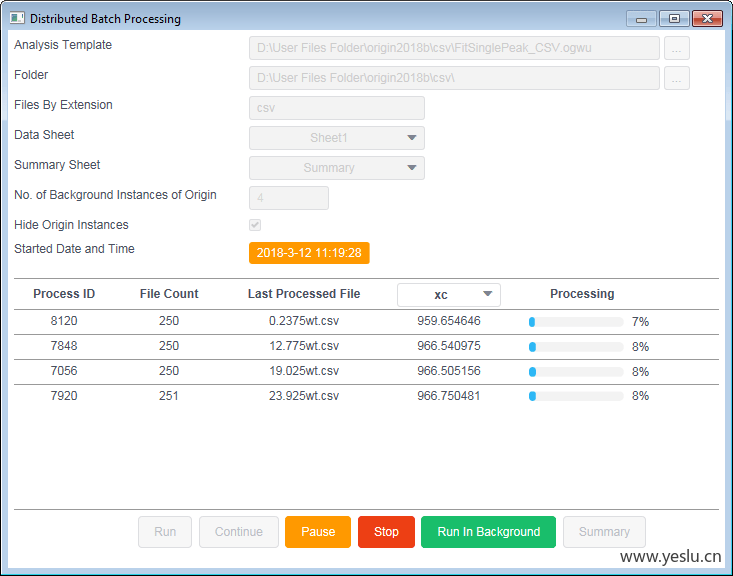Click the started date time 2018-3-12 11:19:28
Viewport: 733px width, 576px height.
click(309, 253)
